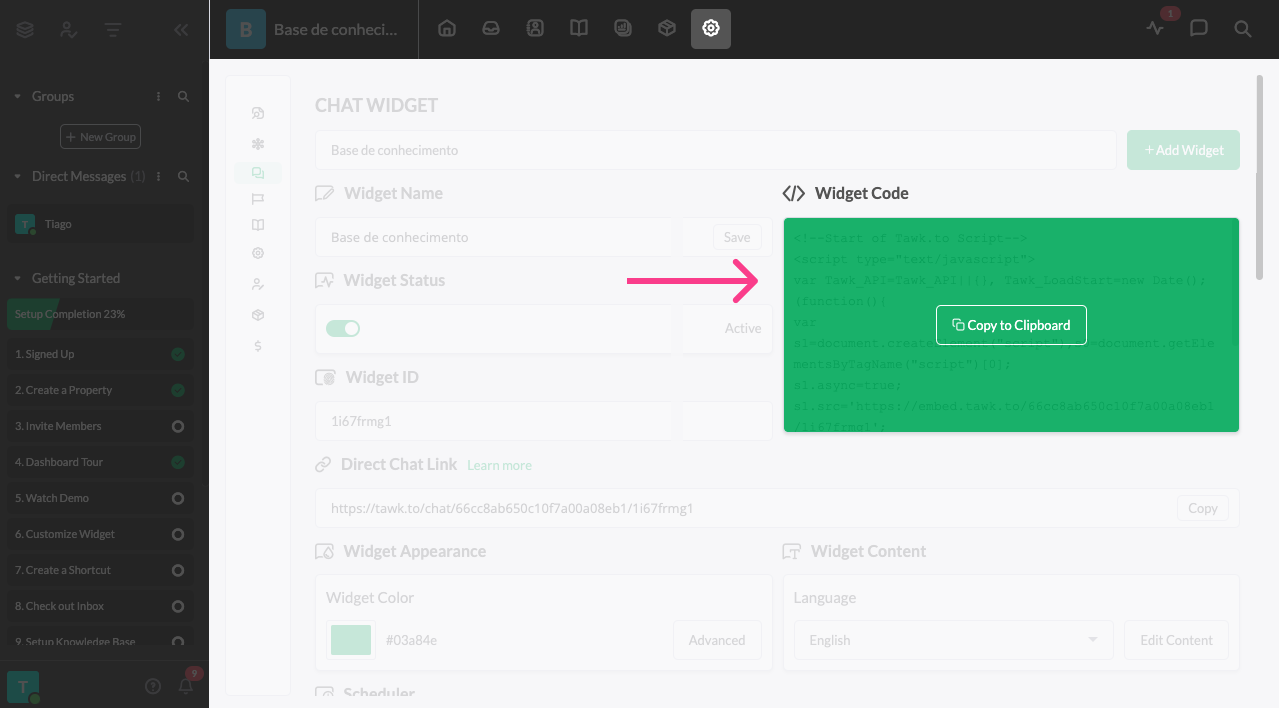
Task: Open the Contacts icon in top bar
Action: pos(535,29)
